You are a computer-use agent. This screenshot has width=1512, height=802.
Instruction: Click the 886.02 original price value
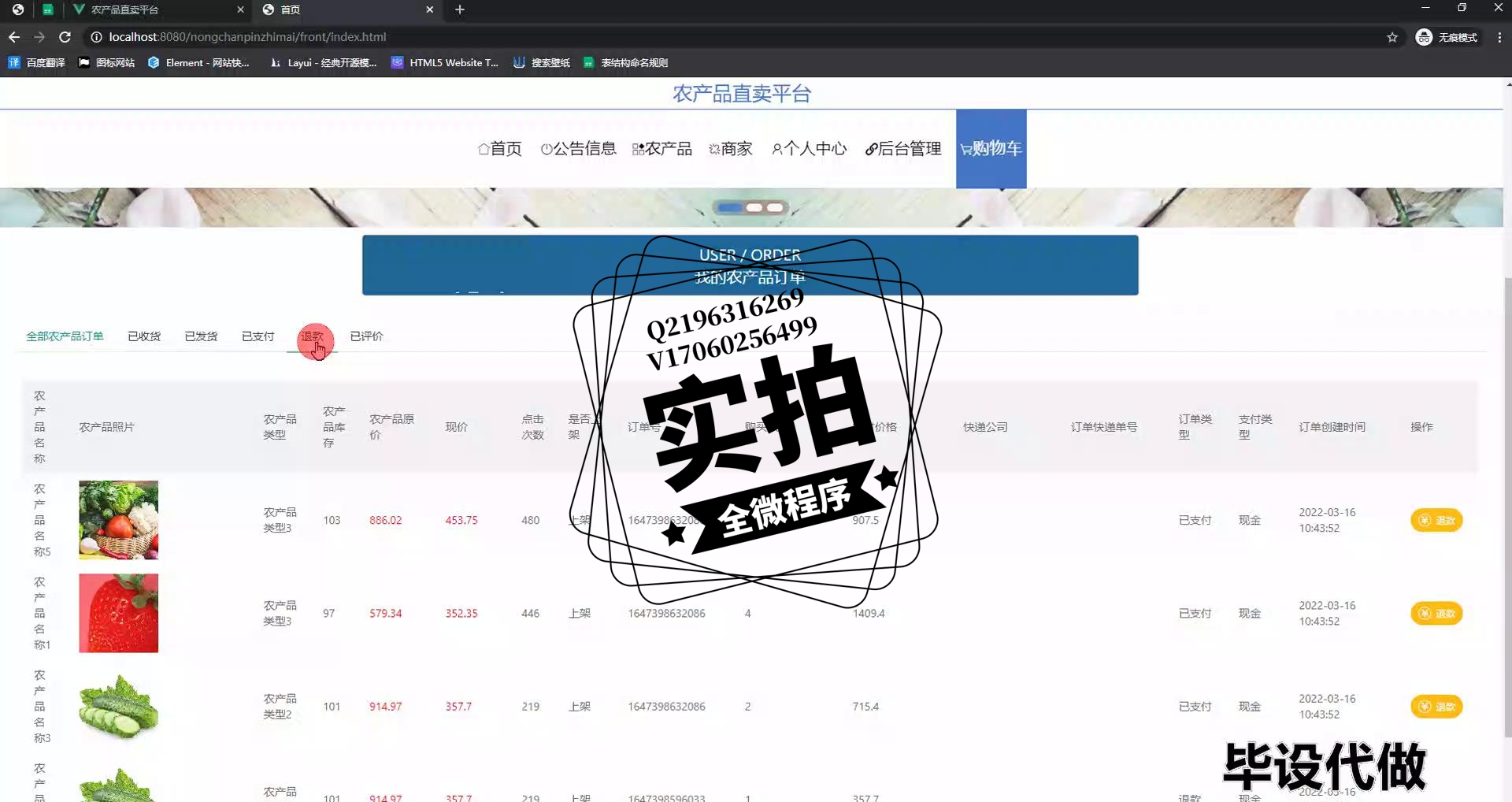tap(385, 520)
